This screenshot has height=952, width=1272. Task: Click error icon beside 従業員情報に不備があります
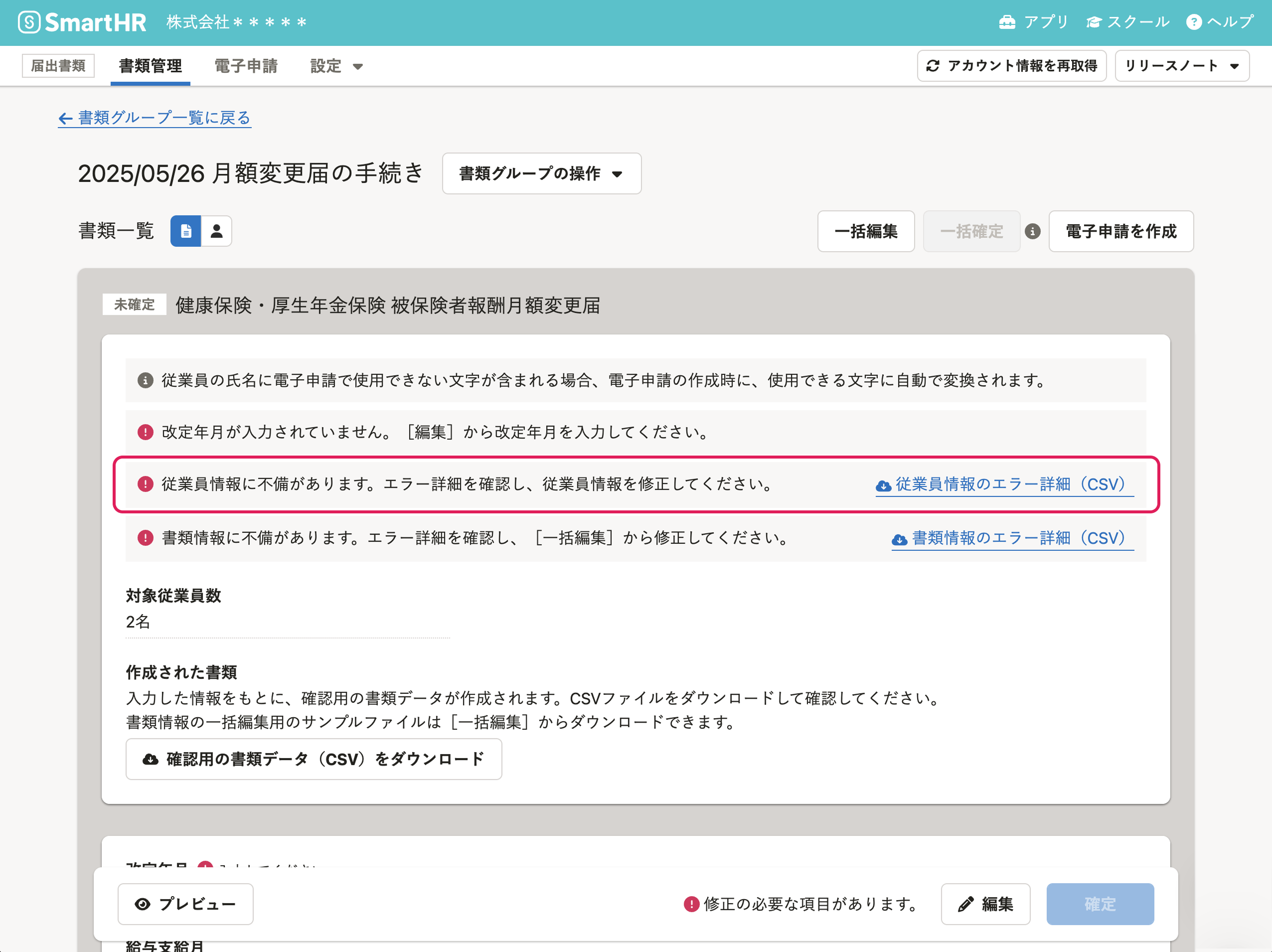click(146, 484)
